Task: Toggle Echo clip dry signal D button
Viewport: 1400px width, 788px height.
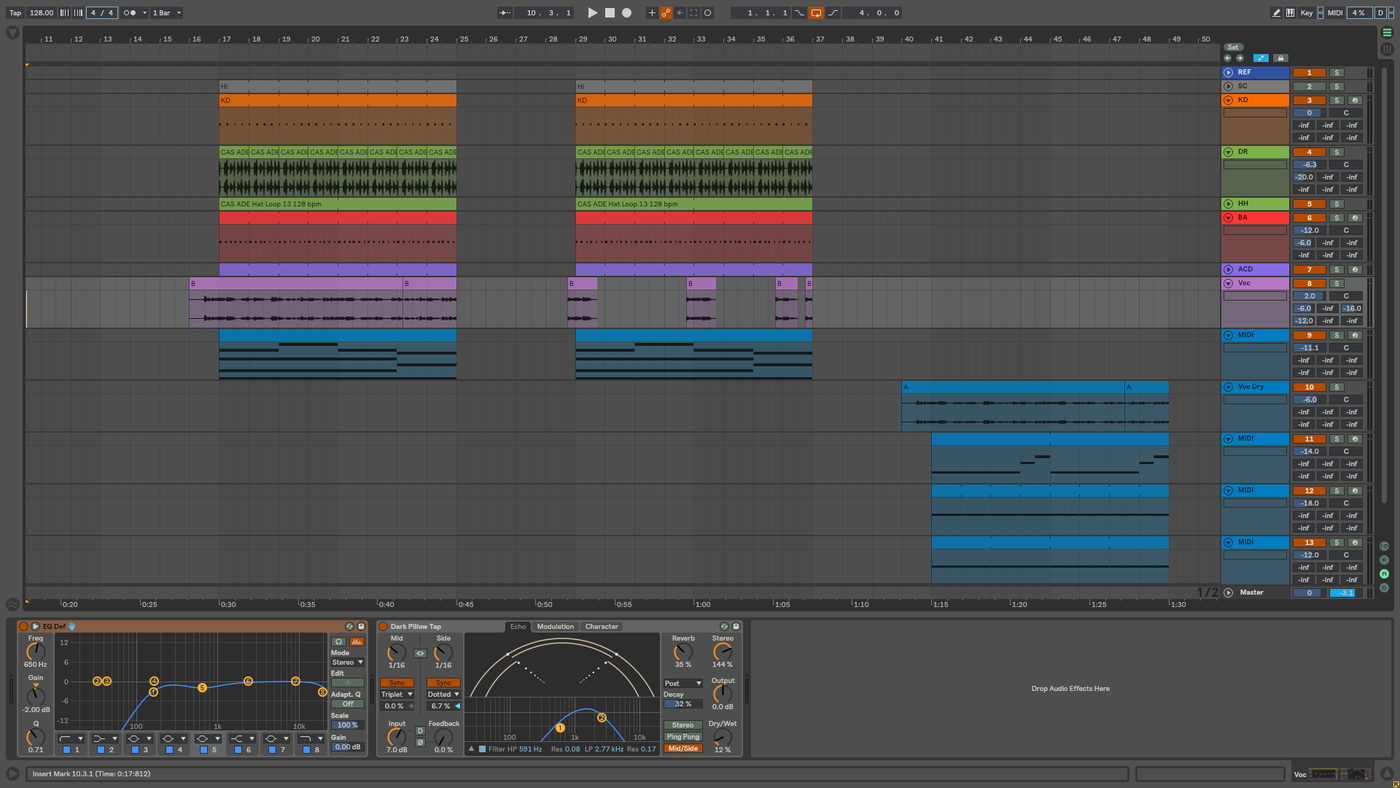Action: (x=420, y=731)
